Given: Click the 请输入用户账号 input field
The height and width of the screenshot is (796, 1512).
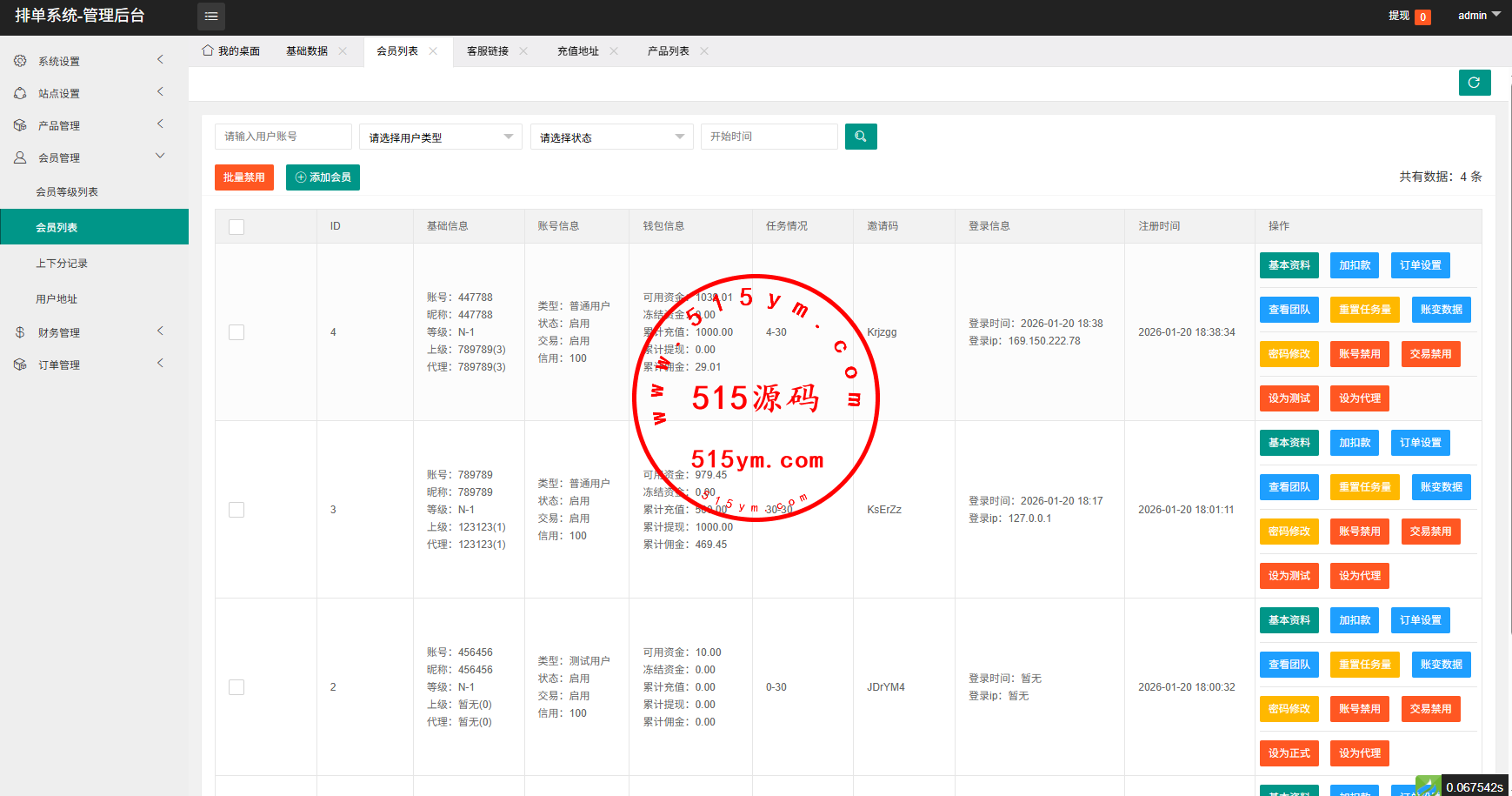Looking at the screenshot, I should pyautogui.click(x=283, y=137).
